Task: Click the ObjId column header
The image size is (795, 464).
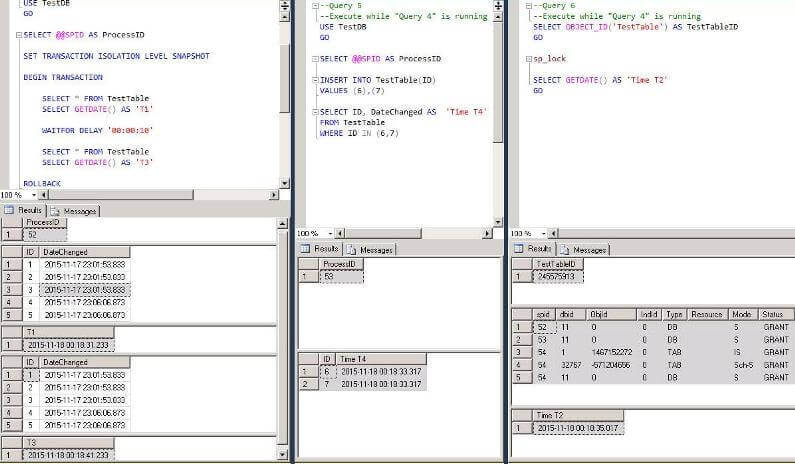Action: pos(611,314)
